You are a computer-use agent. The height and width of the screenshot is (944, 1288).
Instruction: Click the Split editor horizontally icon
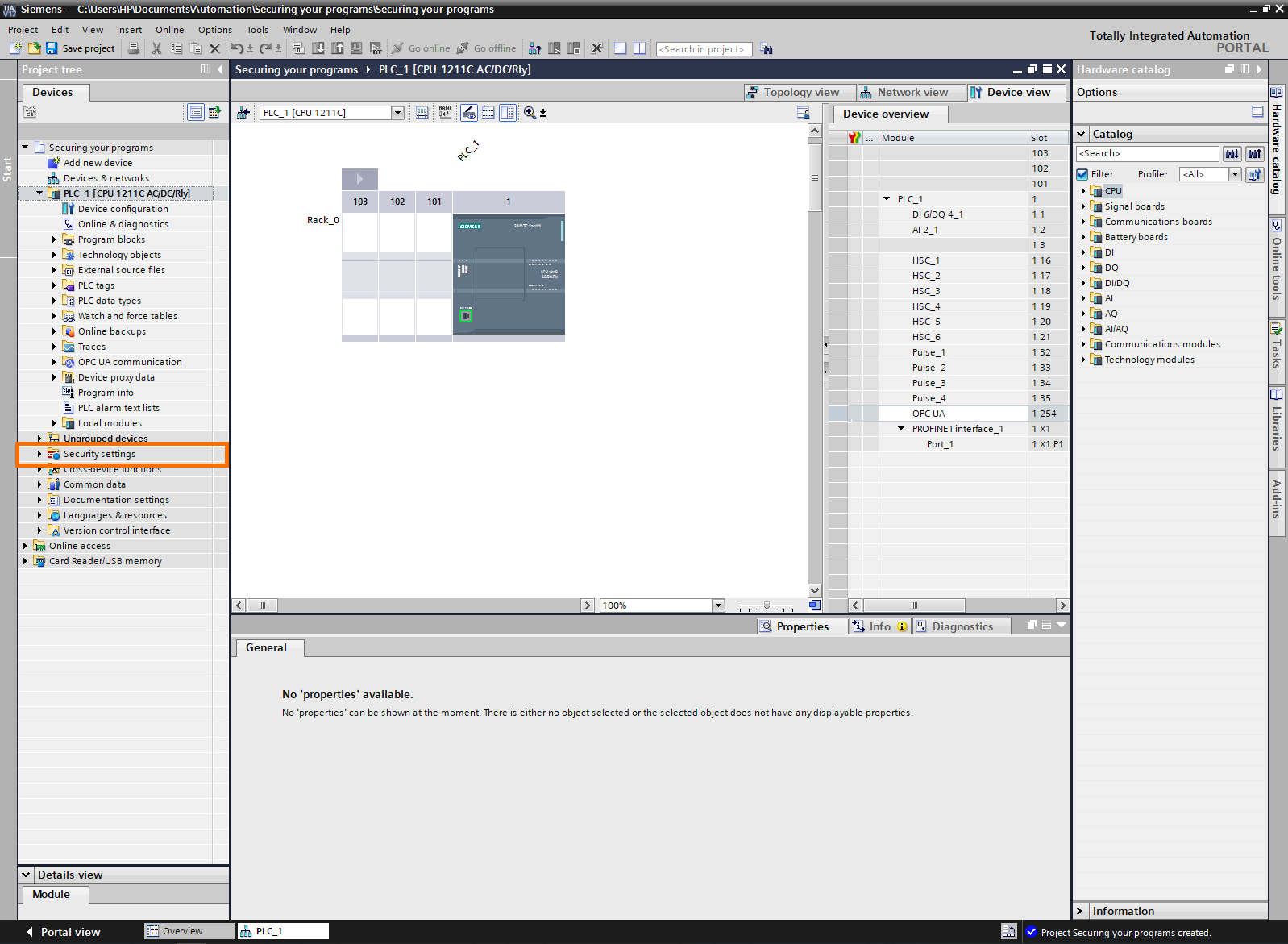pyautogui.click(x=620, y=48)
